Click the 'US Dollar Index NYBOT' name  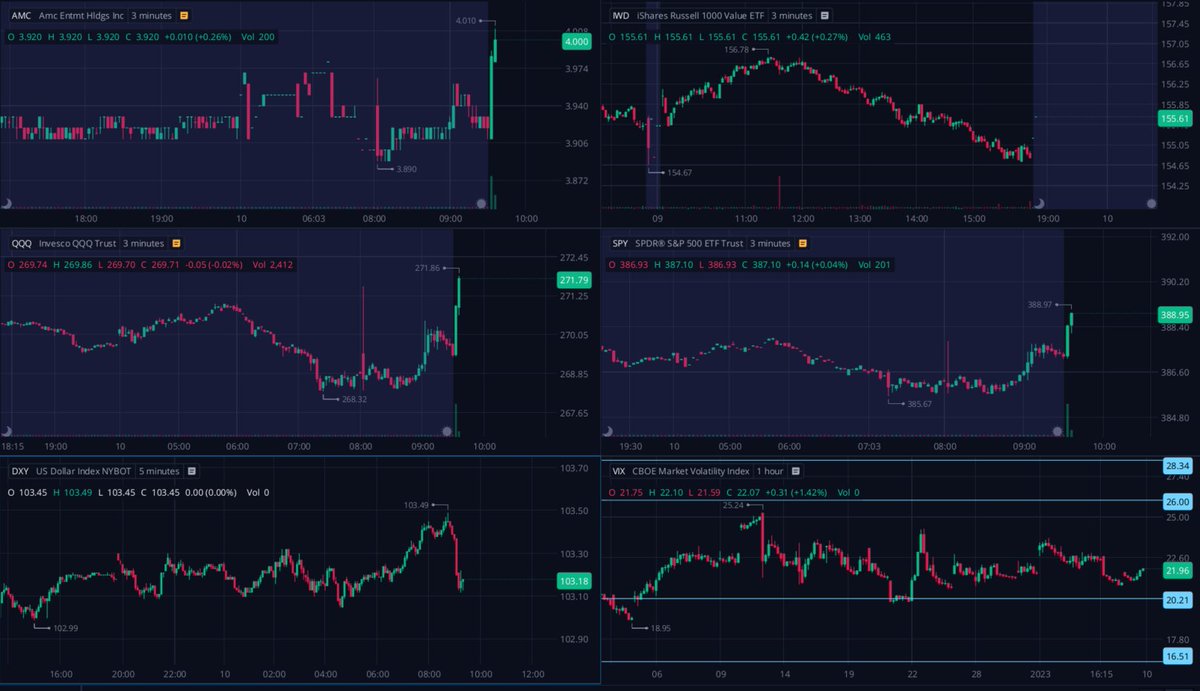[x=83, y=471]
